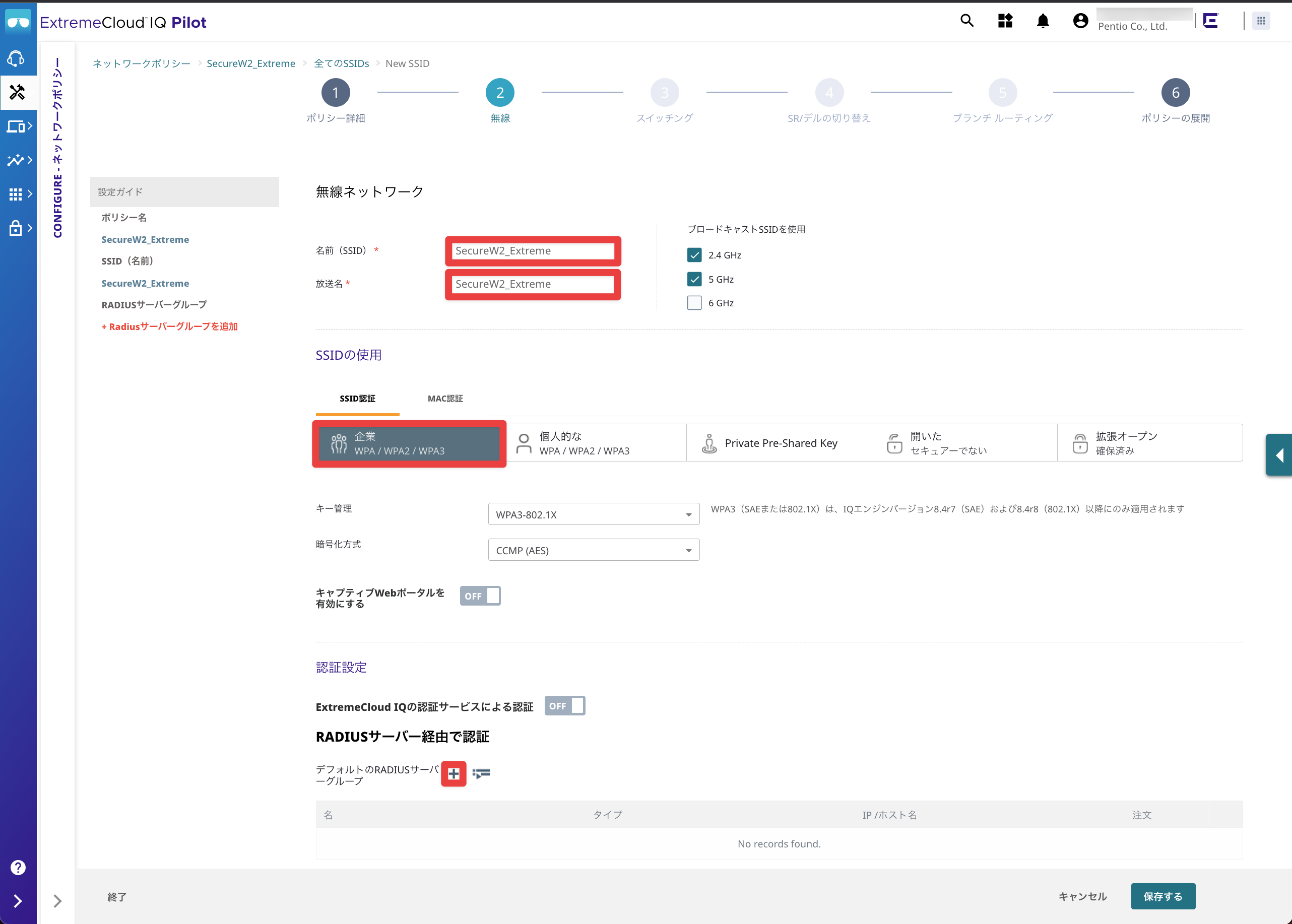This screenshot has height=924, width=1292.
Task: Open the app launcher grid icon
Action: [x=1261, y=21]
